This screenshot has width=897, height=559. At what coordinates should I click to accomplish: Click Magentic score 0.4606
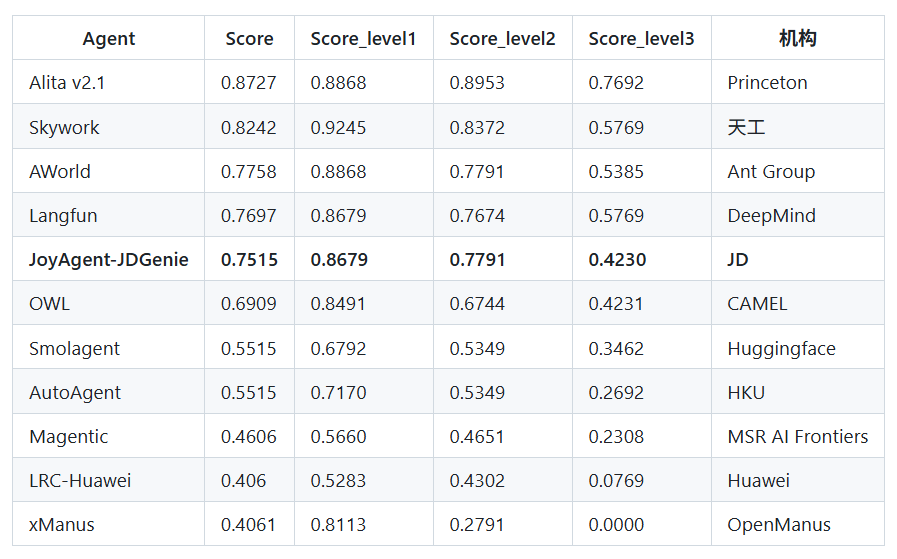249,435
